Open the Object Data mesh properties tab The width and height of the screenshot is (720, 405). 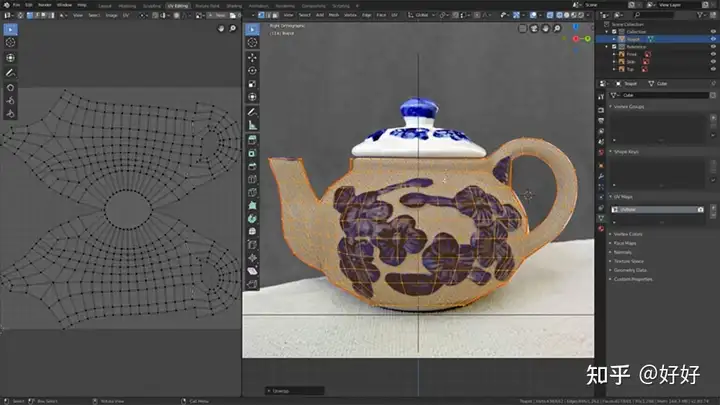[601, 218]
